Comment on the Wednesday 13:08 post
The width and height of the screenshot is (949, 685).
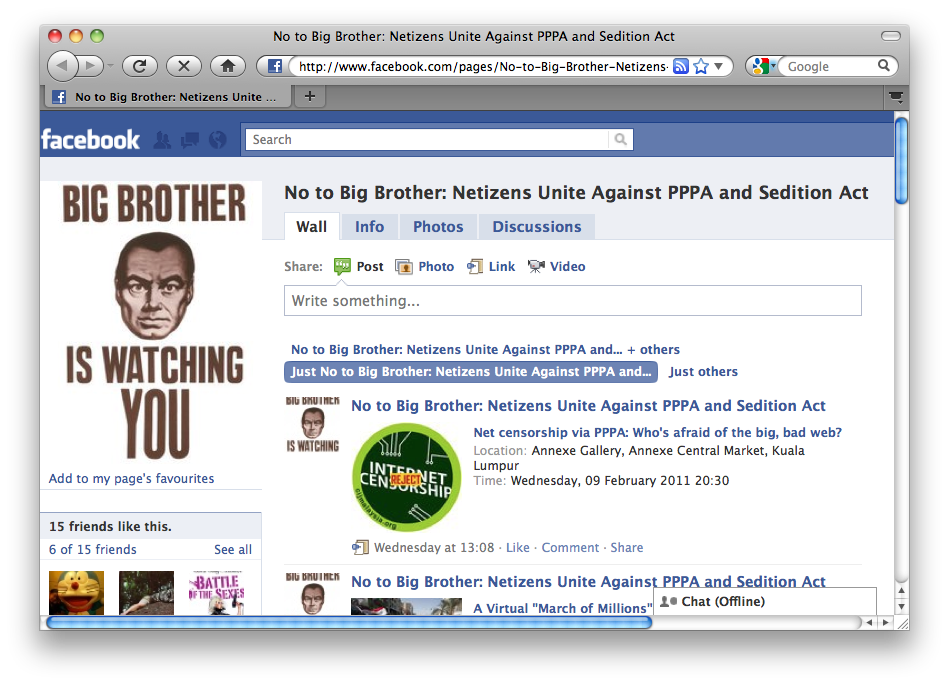click(570, 548)
